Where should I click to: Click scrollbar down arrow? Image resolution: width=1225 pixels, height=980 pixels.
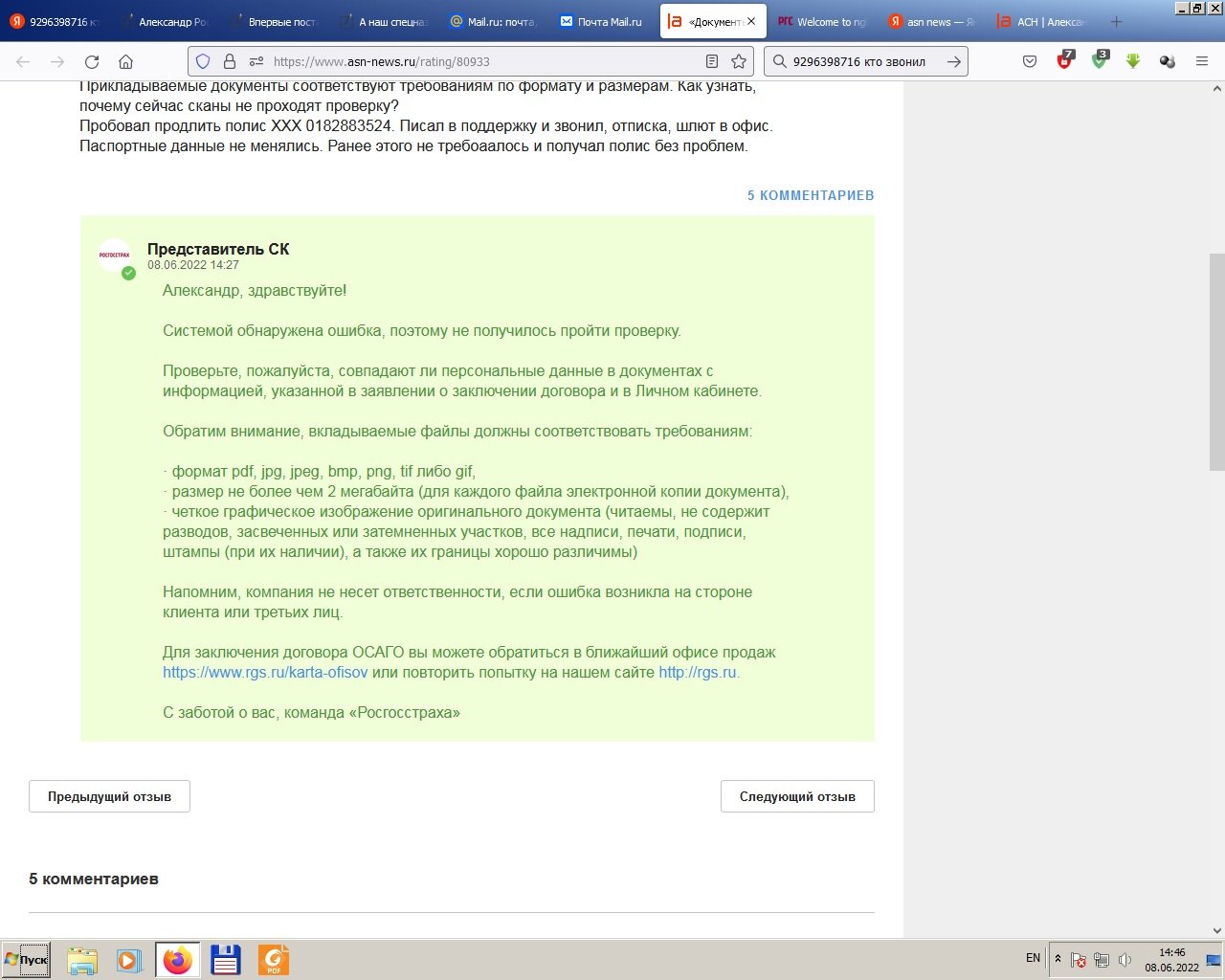(x=1216, y=930)
